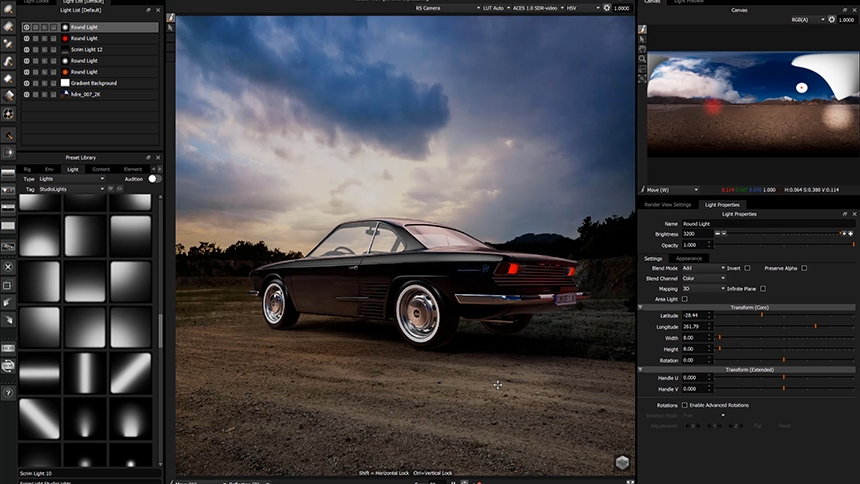860x484 pixels.
Task: Open the LUT Auto dropdown
Action: click(x=496, y=8)
